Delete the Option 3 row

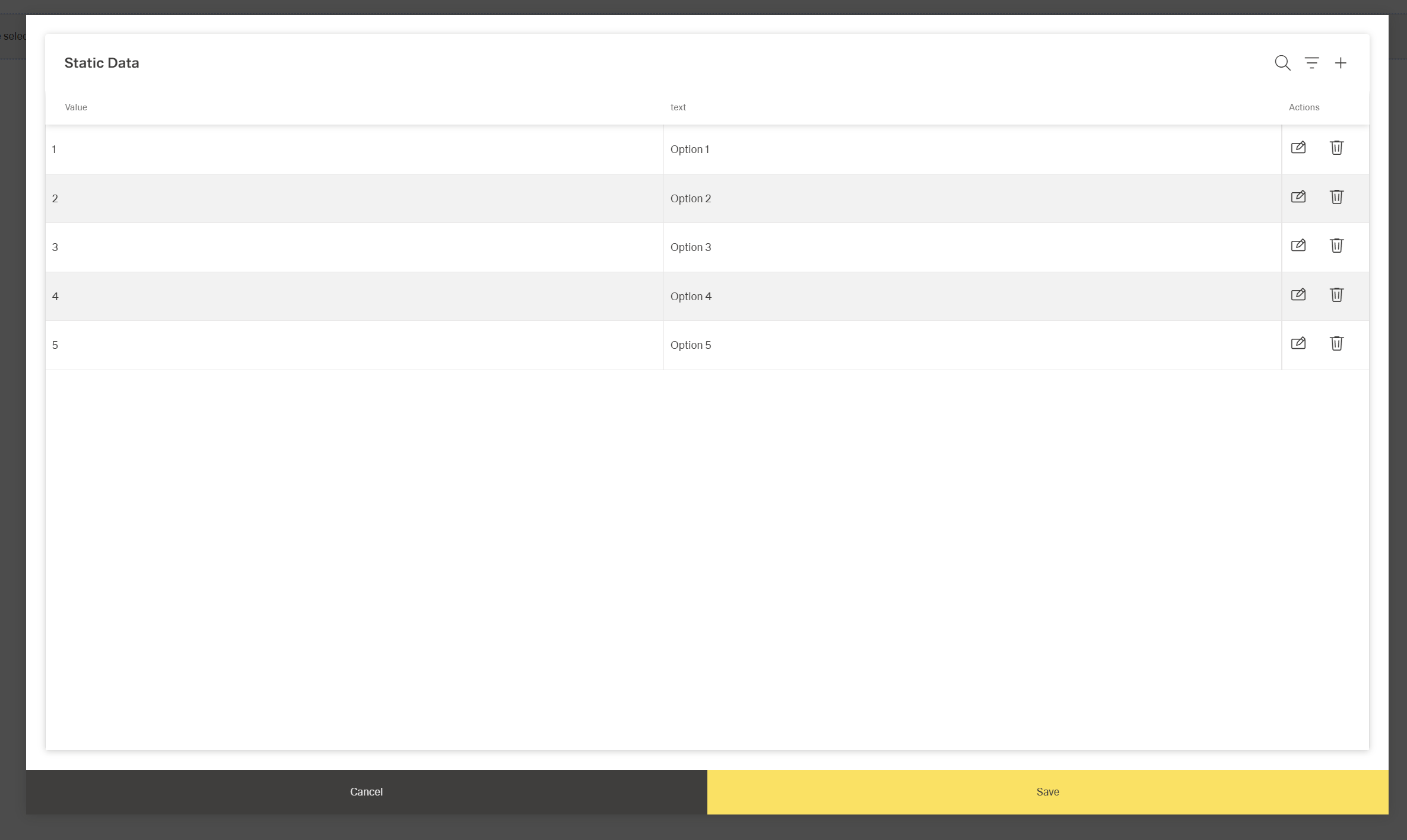pyautogui.click(x=1336, y=245)
